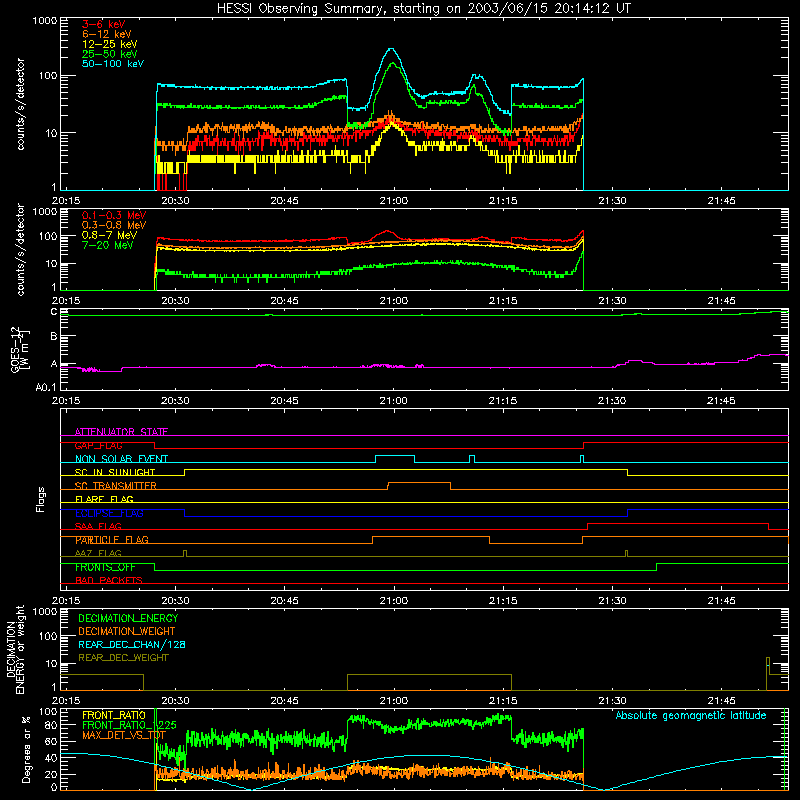Click the raised SAA_FLAG segment after 21:26

tap(678, 523)
